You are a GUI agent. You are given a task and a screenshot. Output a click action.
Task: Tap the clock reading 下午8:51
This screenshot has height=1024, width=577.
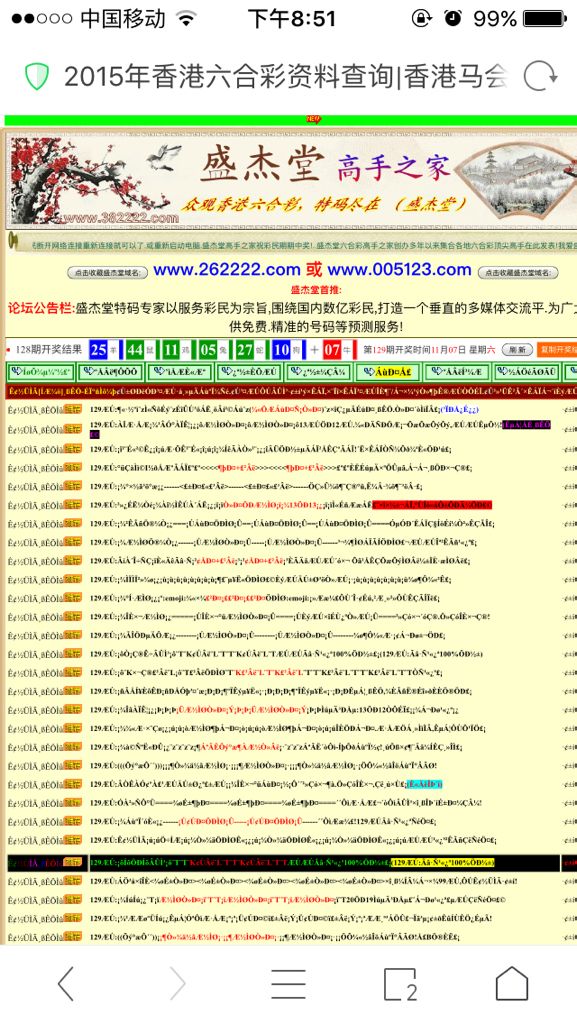(x=292, y=18)
